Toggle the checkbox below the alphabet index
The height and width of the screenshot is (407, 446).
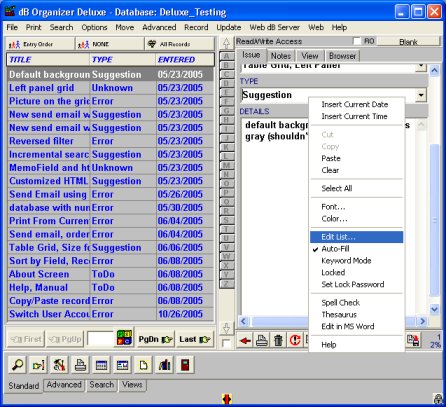click(226, 343)
